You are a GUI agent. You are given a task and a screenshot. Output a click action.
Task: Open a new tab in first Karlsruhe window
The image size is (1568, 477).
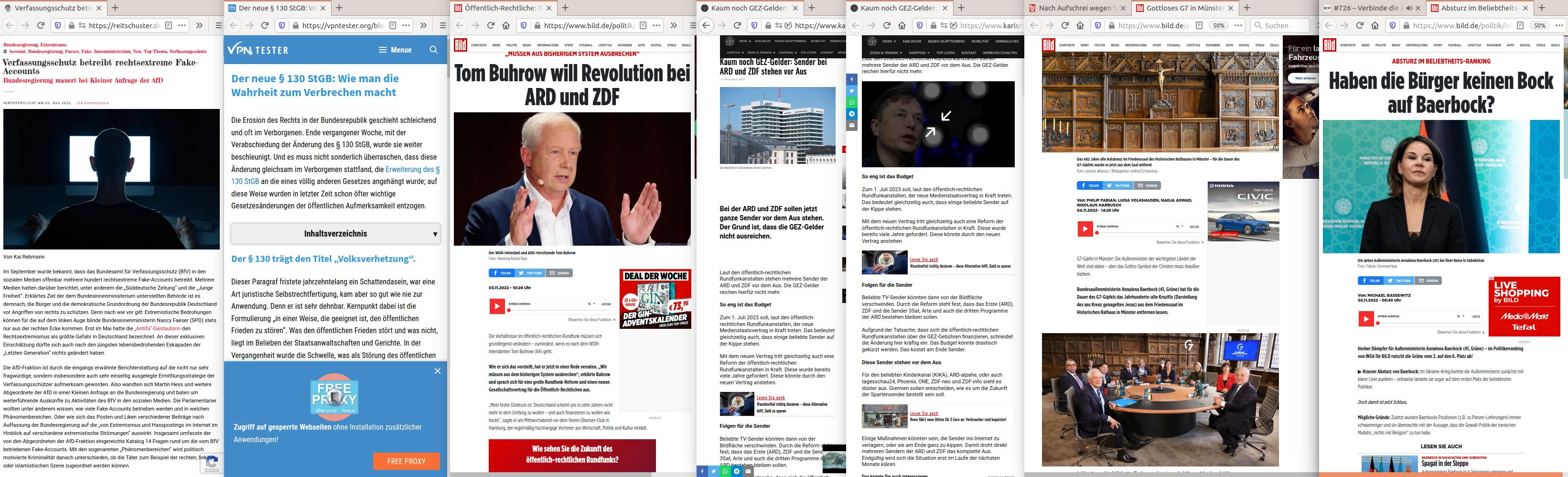811,8
